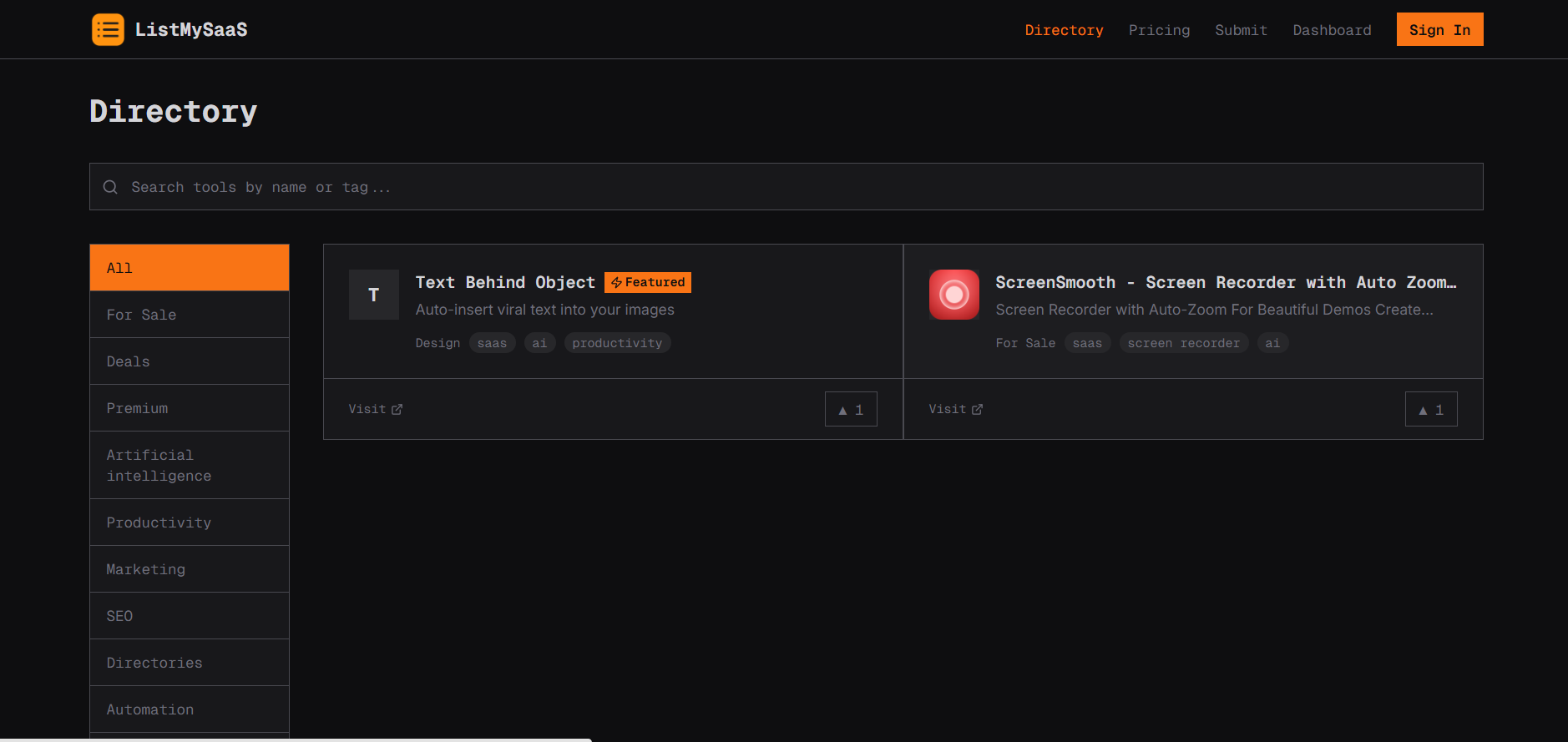The width and height of the screenshot is (1568, 742).
Task: Click the ListMySaaS orange logo icon
Action: (108, 29)
